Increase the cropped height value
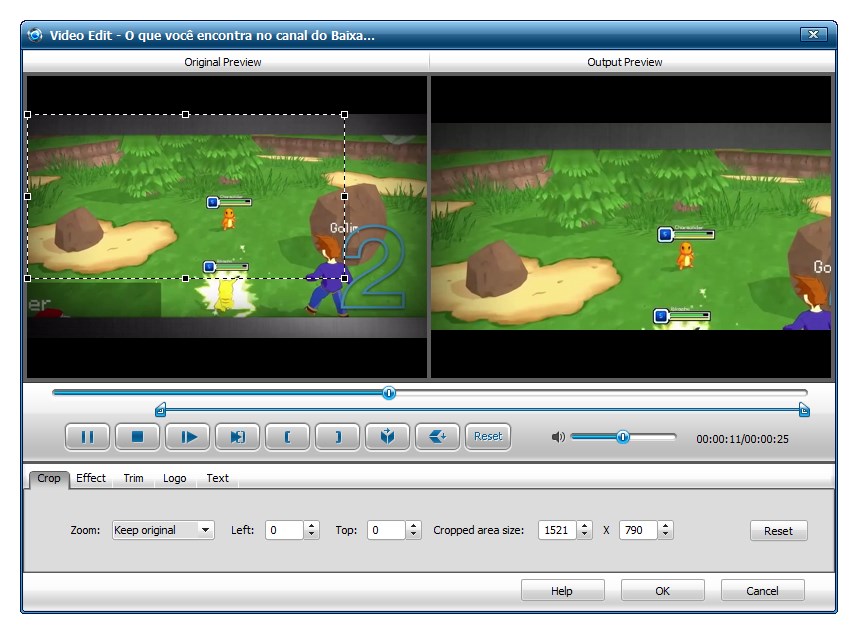 (665, 526)
